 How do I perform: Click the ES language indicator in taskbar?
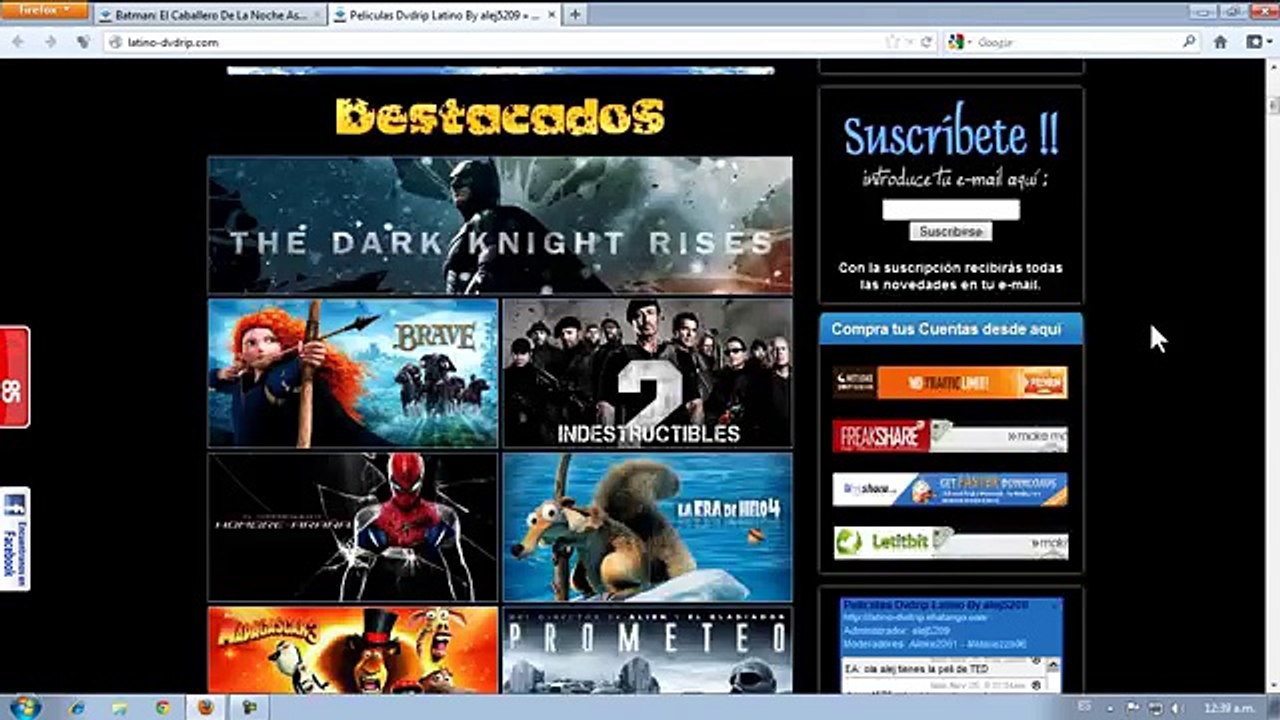point(1085,706)
